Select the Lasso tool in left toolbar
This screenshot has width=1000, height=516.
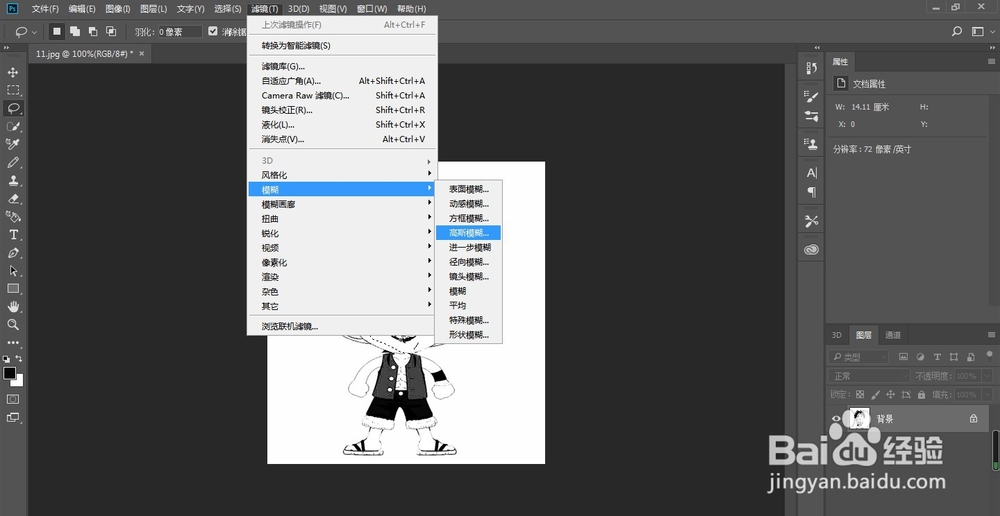[x=13, y=108]
